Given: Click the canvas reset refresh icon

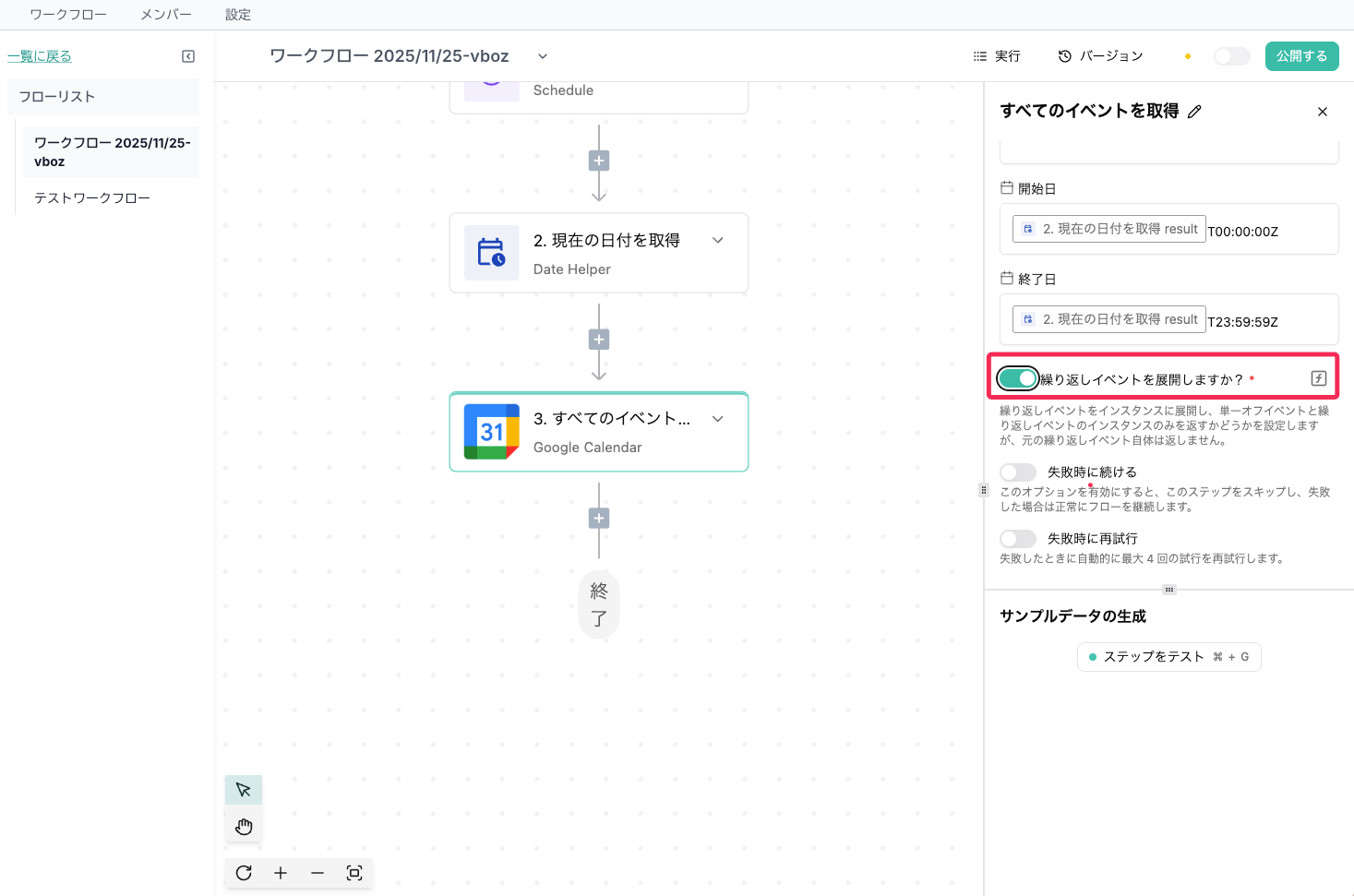Looking at the screenshot, I should pyautogui.click(x=244, y=873).
